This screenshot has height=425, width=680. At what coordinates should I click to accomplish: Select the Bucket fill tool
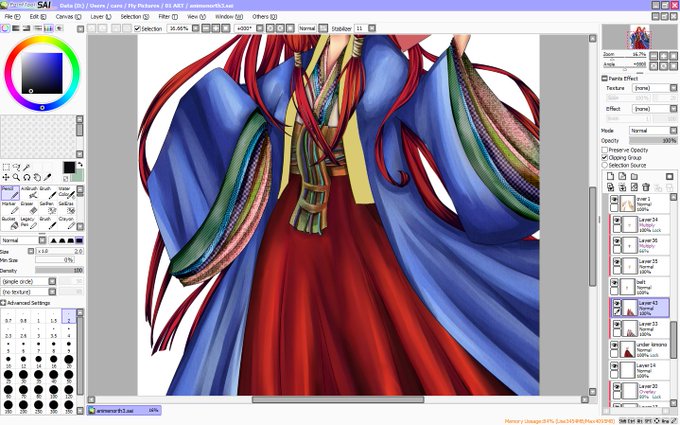click(x=10, y=223)
